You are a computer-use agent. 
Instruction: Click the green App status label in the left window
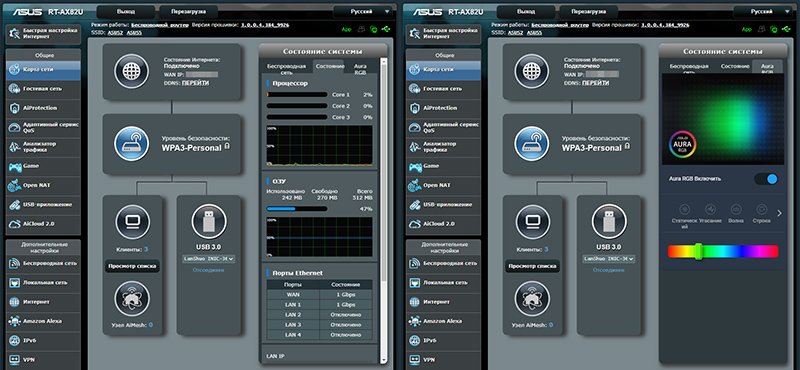(x=346, y=30)
